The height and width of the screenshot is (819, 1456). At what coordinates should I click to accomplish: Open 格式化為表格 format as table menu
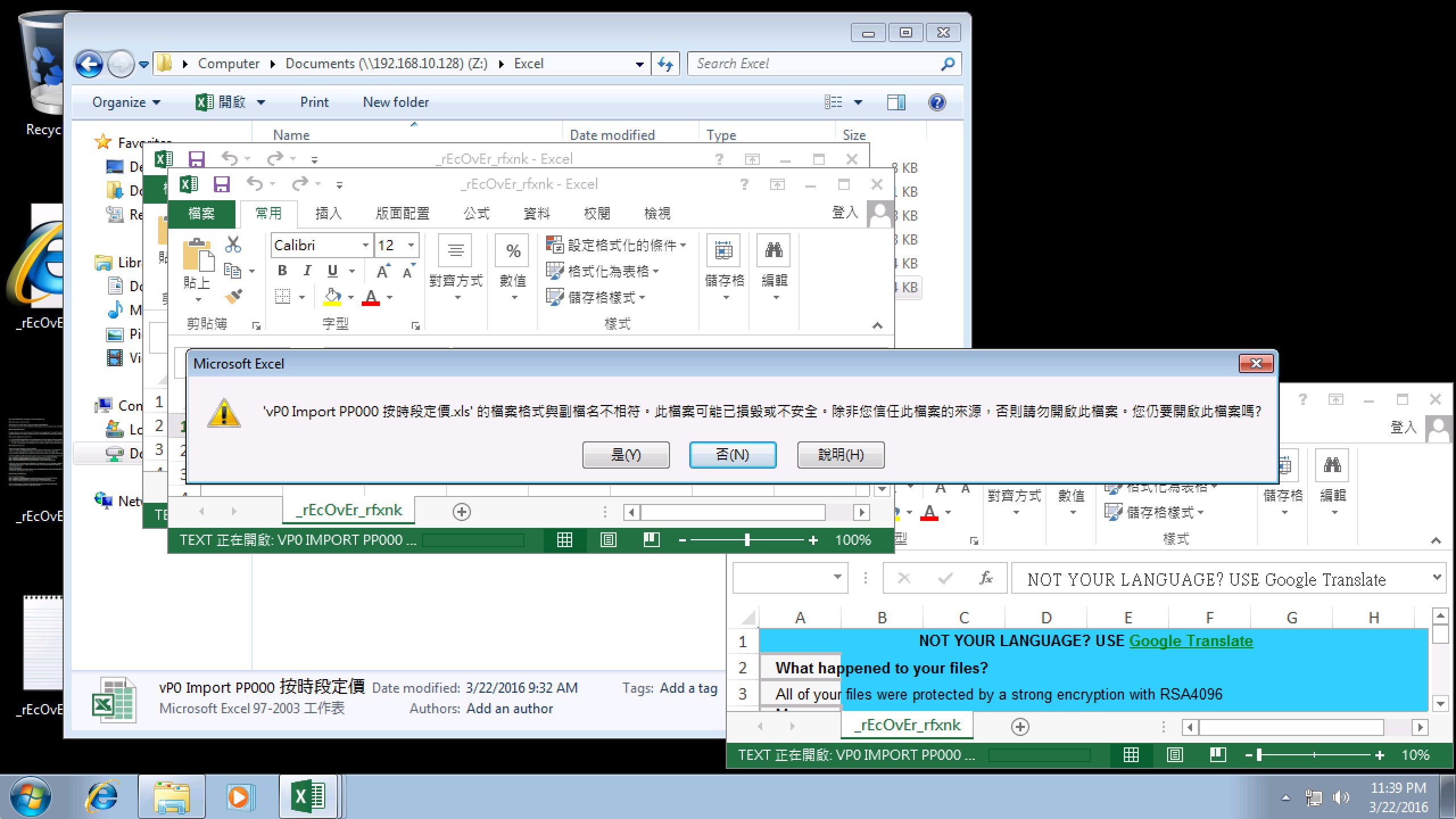602,271
